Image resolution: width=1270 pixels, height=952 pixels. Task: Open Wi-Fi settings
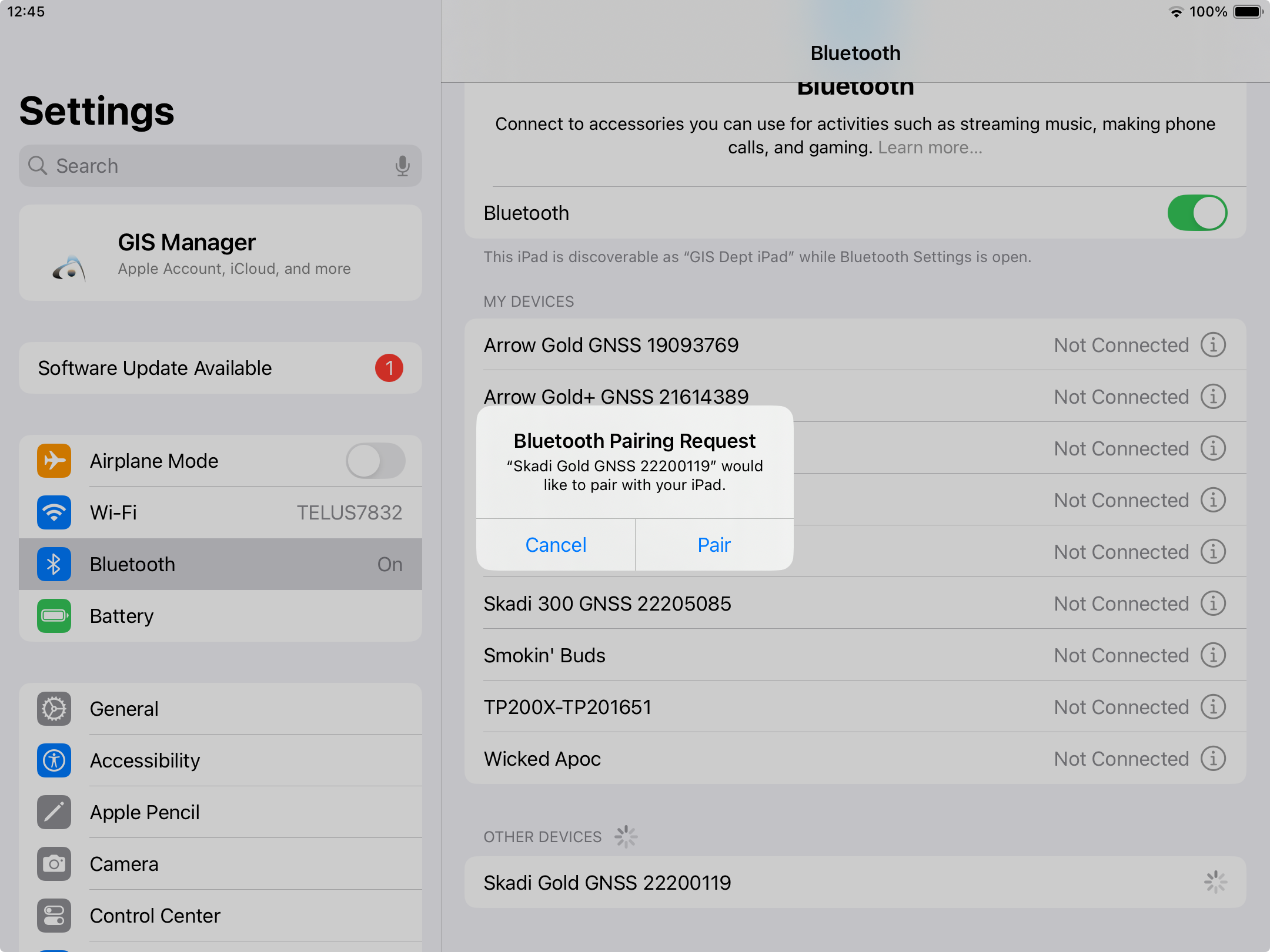pyautogui.click(x=220, y=512)
